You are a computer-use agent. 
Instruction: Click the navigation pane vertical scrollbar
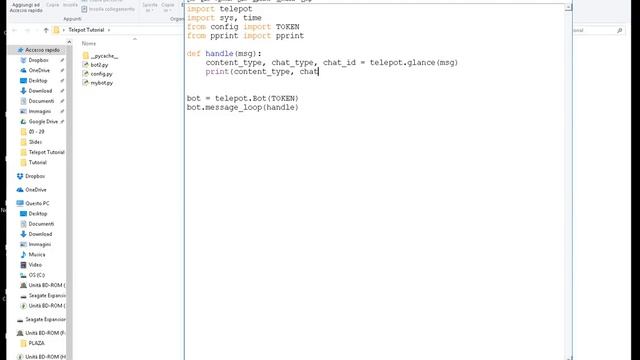(x=69, y=202)
